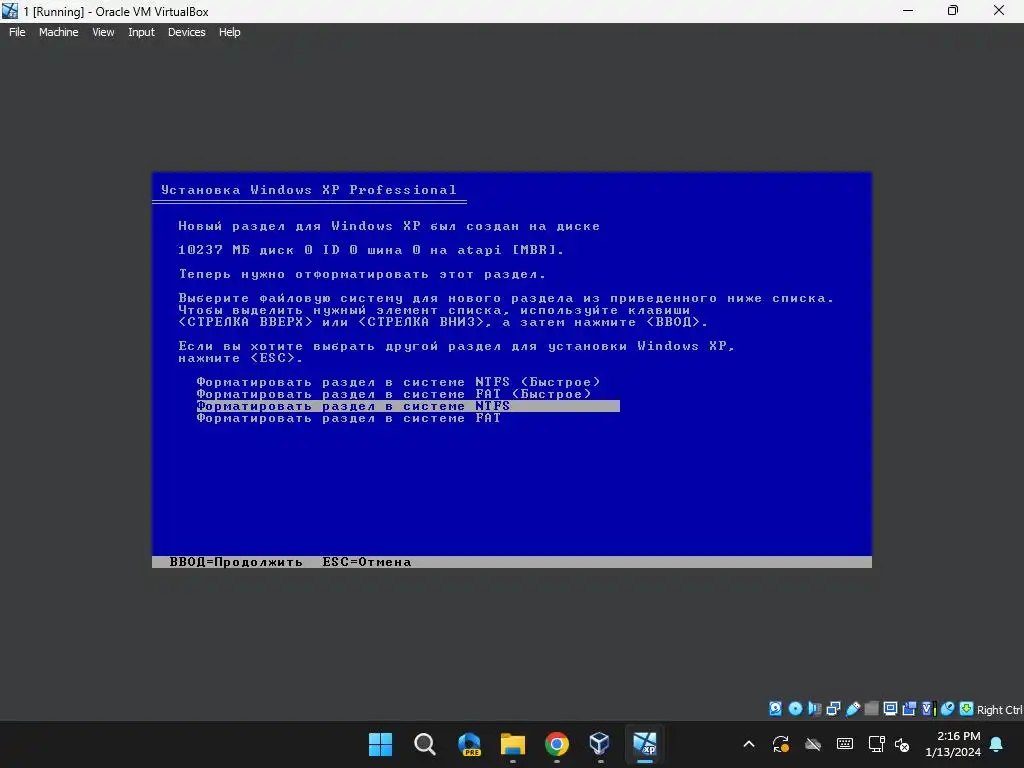This screenshot has width=1024, height=768.
Task: Click the 10237 МБ disk info line
Action: (370, 250)
